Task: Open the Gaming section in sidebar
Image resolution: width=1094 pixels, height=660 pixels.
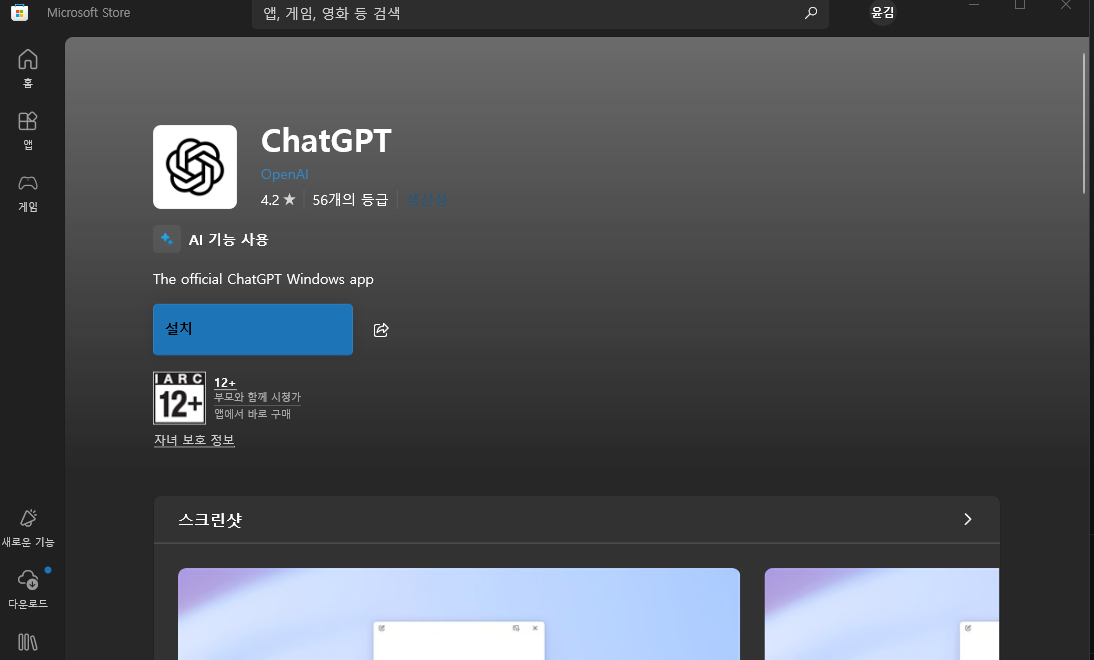Action: [28, 193]
